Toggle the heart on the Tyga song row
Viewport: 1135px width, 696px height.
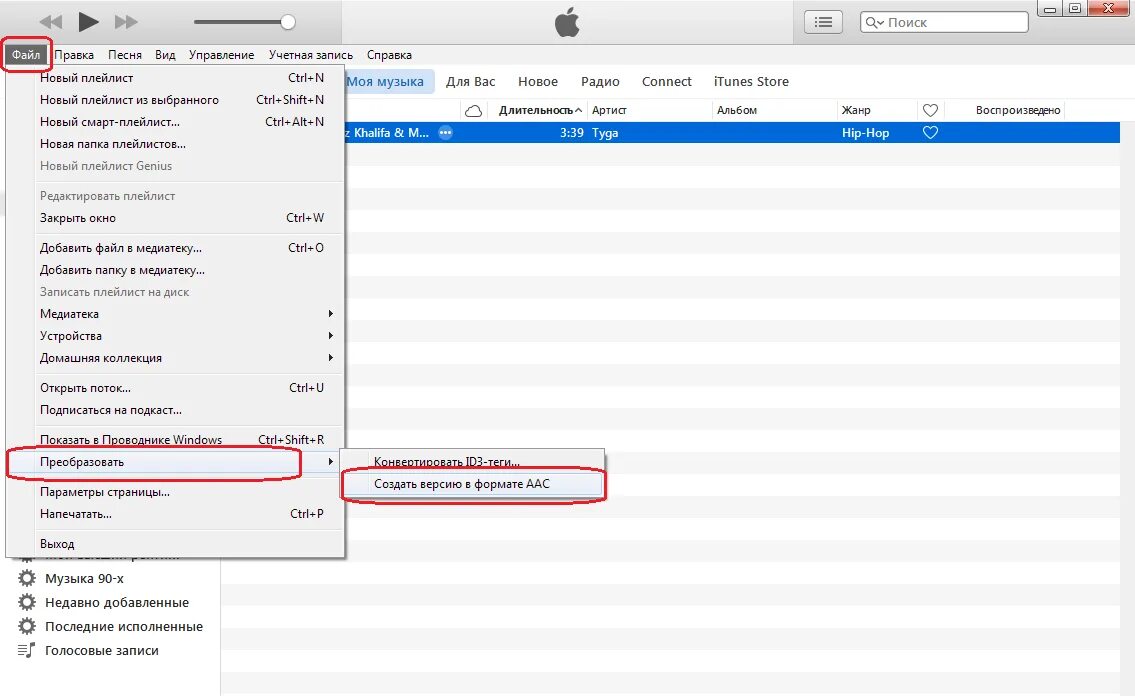[x=930, y=132]
